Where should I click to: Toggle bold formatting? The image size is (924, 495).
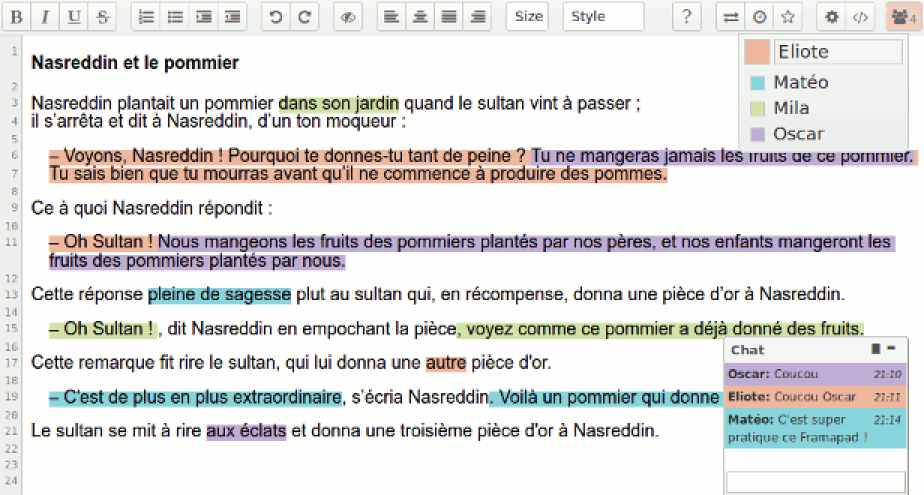pyautogui.click(x=16, y=17)
